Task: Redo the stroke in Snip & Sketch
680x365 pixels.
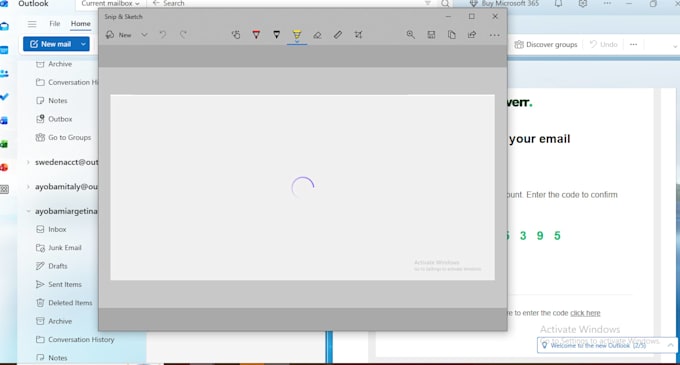Action: coord(183,35)
